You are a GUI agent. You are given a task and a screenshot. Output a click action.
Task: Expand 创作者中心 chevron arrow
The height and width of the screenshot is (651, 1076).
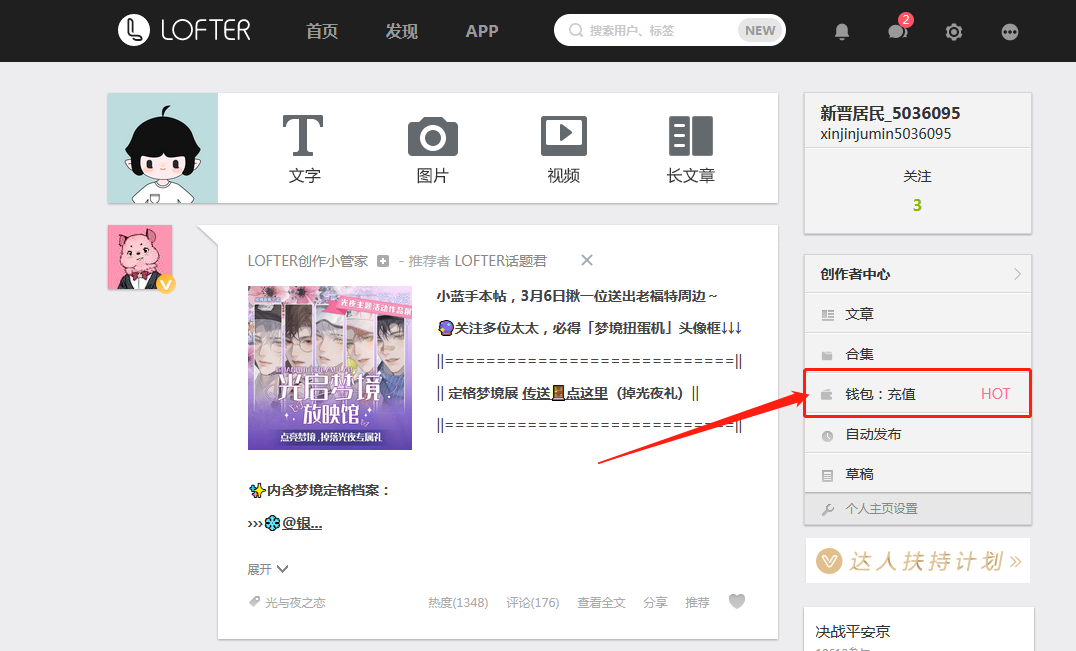click(x=1017, y=274)
